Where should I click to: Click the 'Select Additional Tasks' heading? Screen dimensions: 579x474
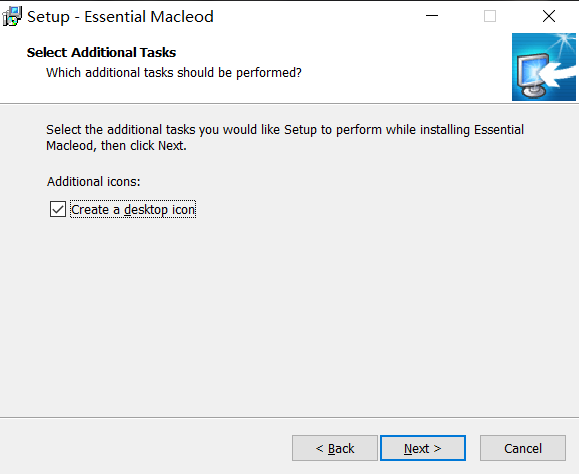(101, 52)
